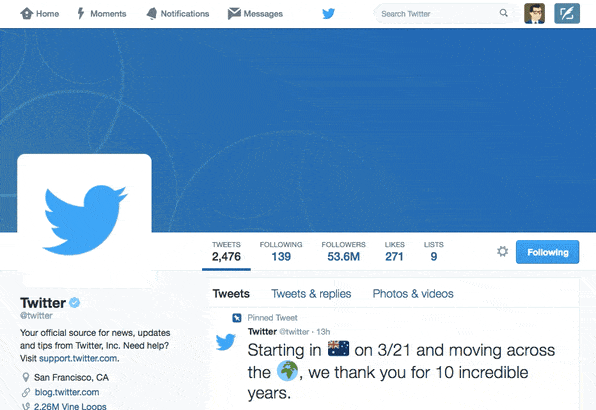The width and height of the screenshot is (596, 410).
Task: Go to the Home icon
Action: click(x=27, y=14)
